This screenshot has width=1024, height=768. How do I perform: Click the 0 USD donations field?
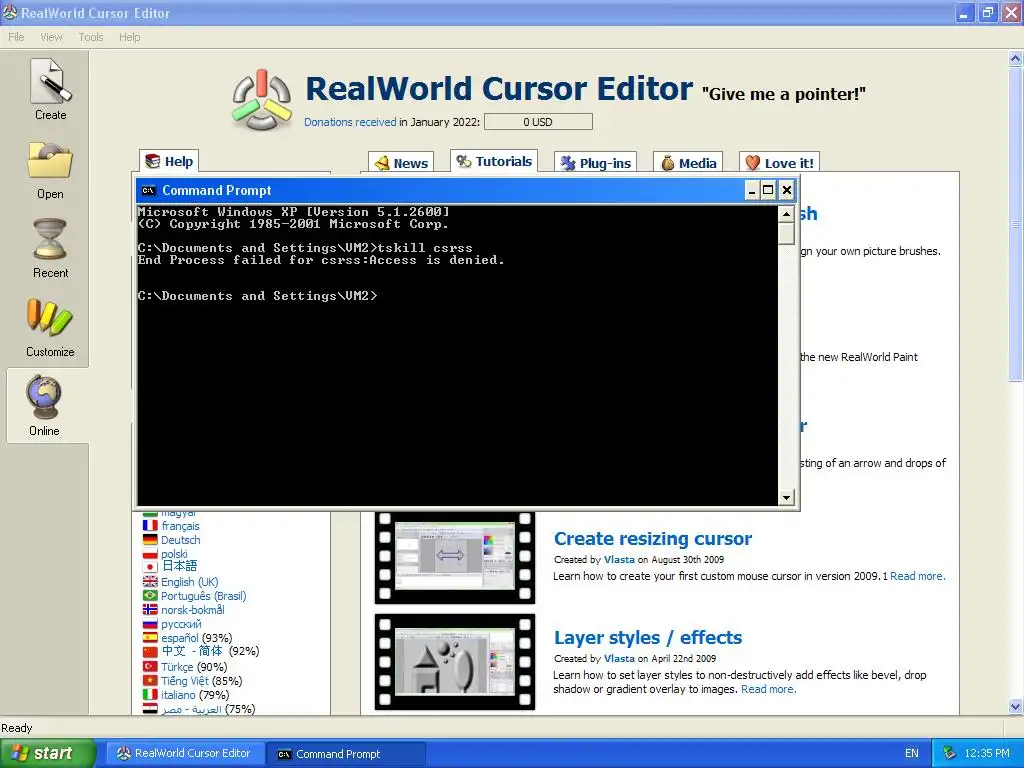538,122
